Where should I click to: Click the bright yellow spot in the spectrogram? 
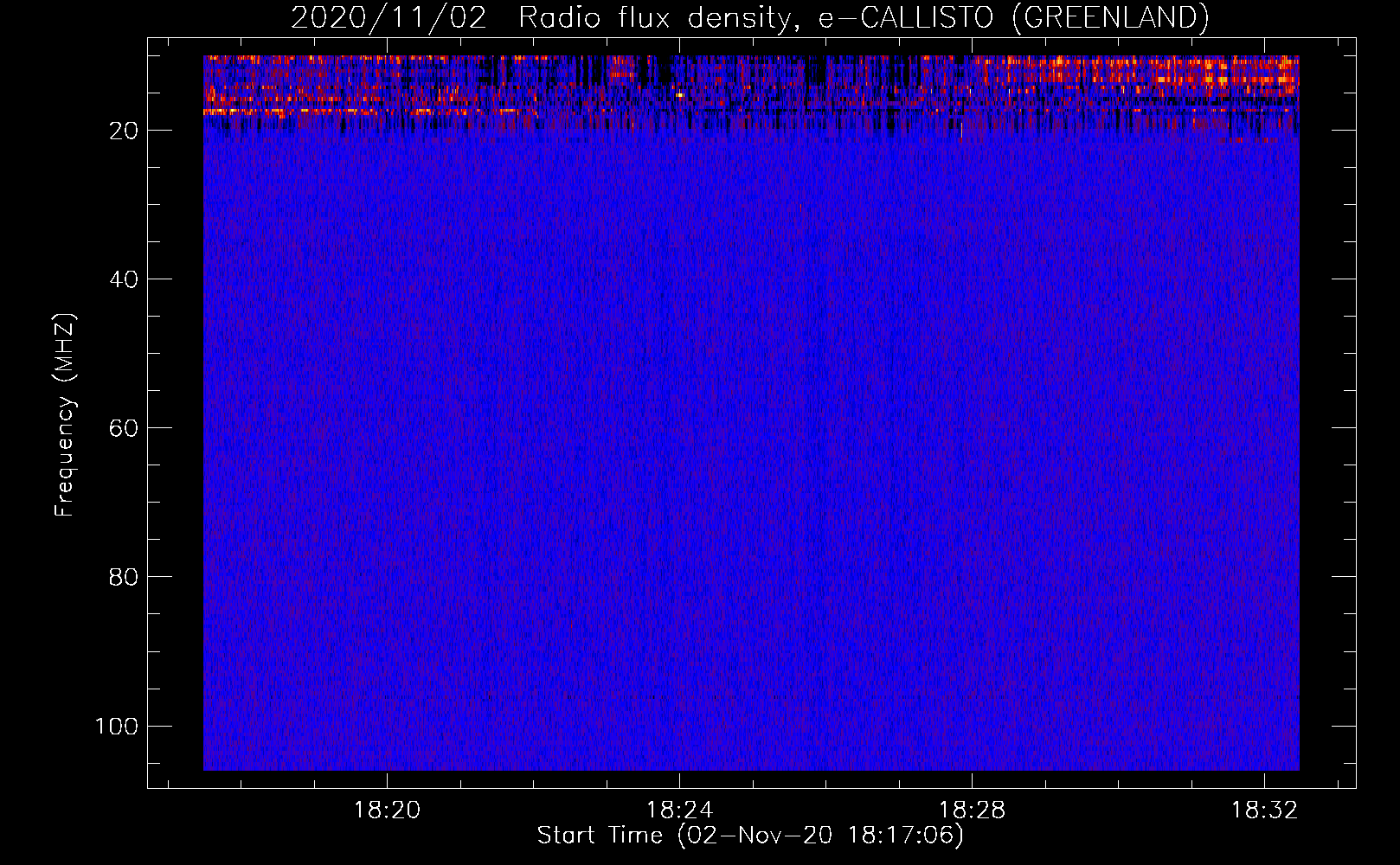tap(680, 94)
